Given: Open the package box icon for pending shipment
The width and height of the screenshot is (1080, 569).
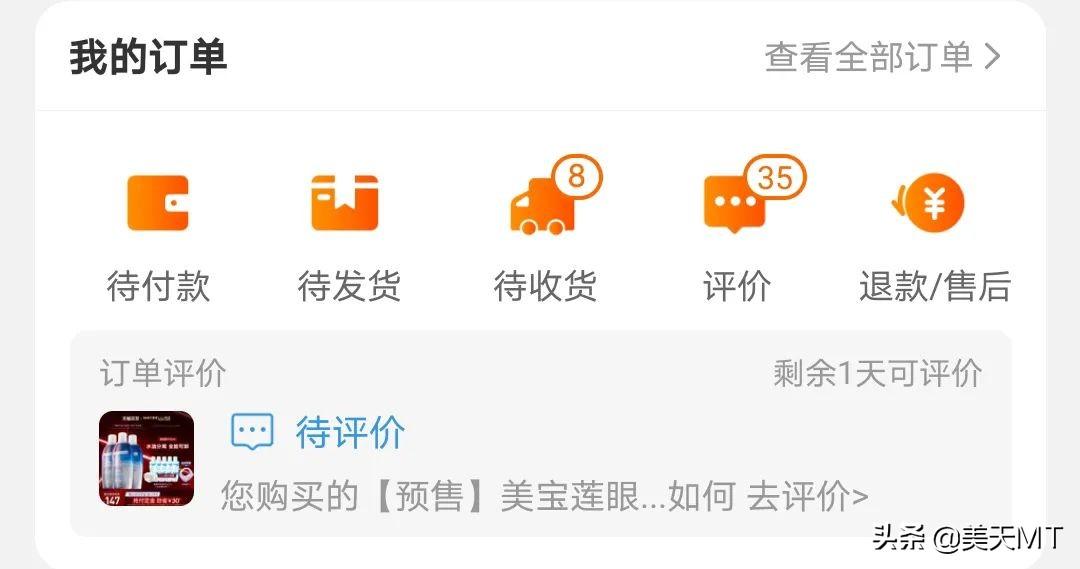Looking at the screenshot, I should pos(344,203).
